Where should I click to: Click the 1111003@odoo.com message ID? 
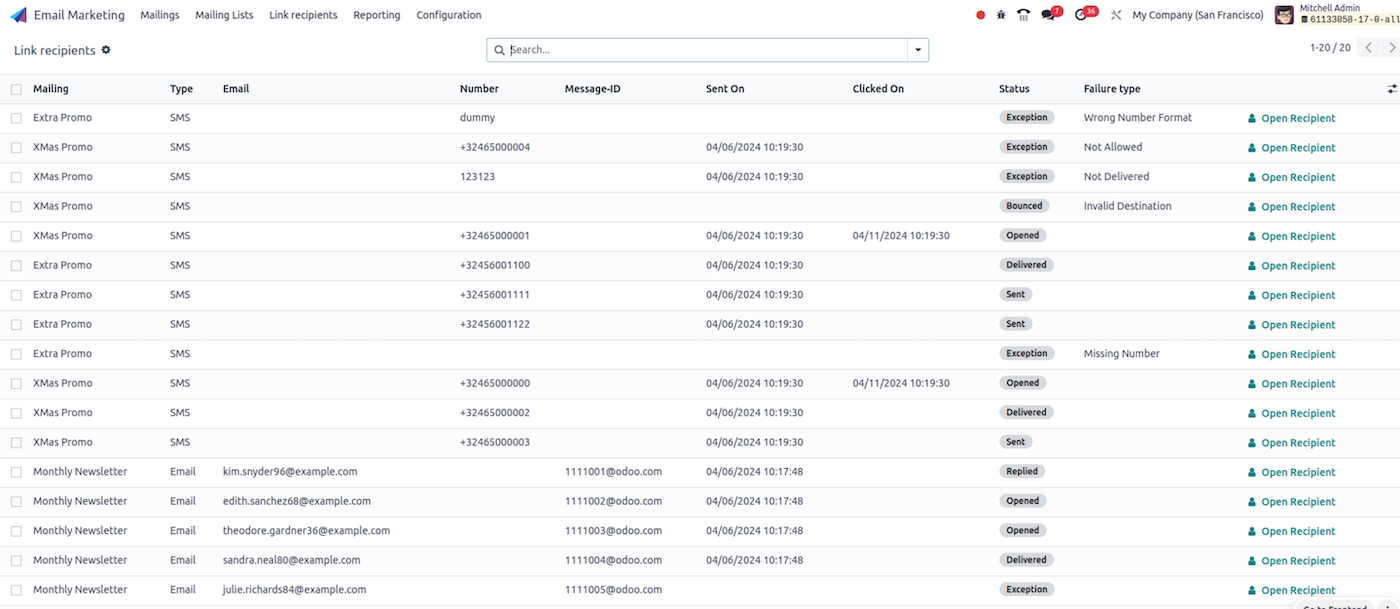tap(613, 531)
